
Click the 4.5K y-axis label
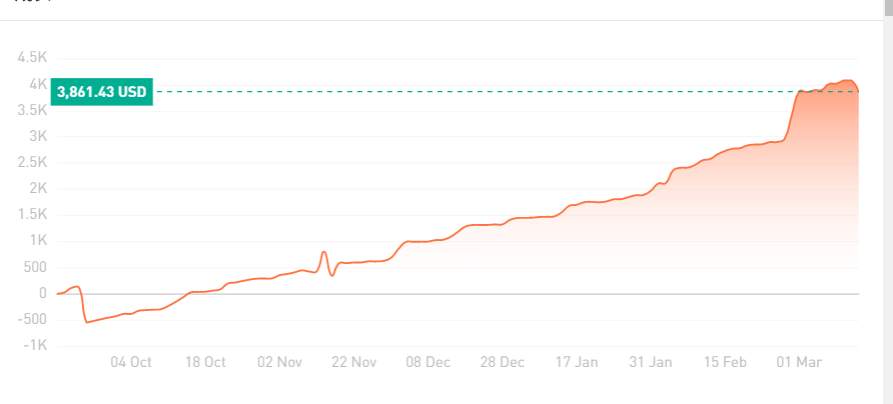point(32,58)
